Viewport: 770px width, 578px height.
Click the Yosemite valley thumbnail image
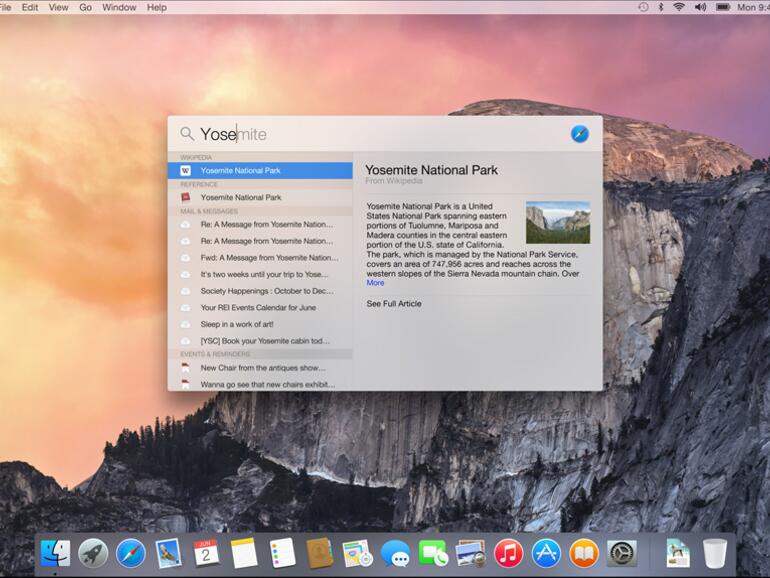pyautogui.click(x=558, y=222)
